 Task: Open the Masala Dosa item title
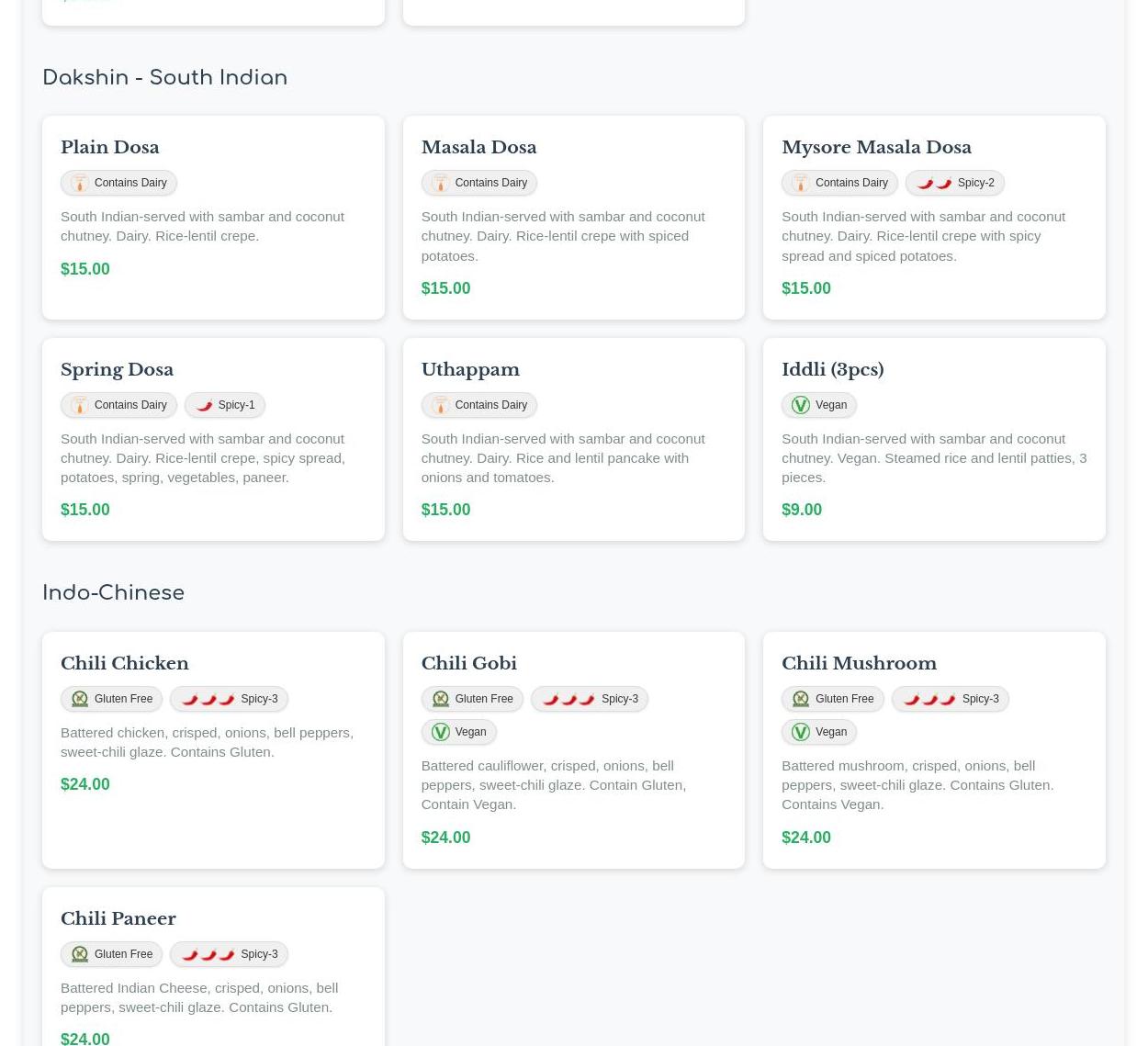pos(478,147)
